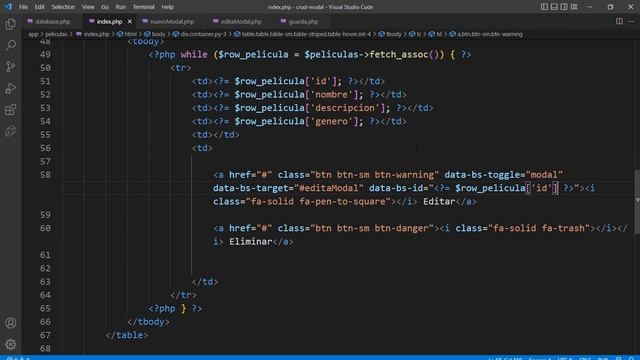Open the Help menu
Viewport: 640px width, 360px height.
coord(167,7)
